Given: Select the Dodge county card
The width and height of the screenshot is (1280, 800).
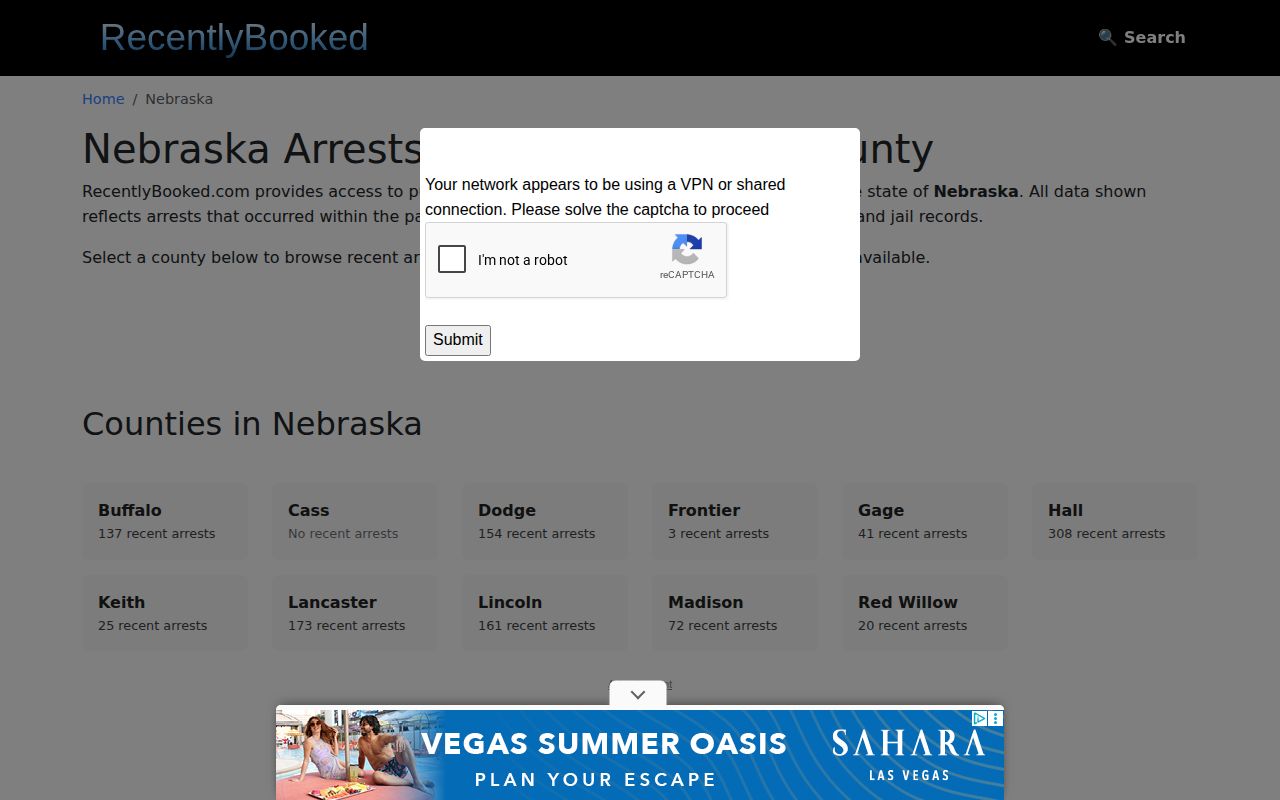Looking at the screenshot, I should (545, 521).
